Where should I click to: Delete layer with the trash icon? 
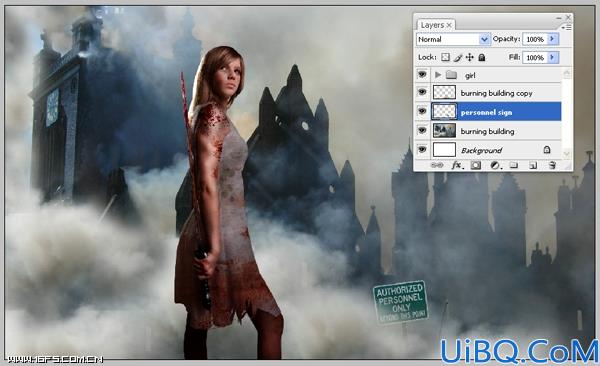(552, 165)
